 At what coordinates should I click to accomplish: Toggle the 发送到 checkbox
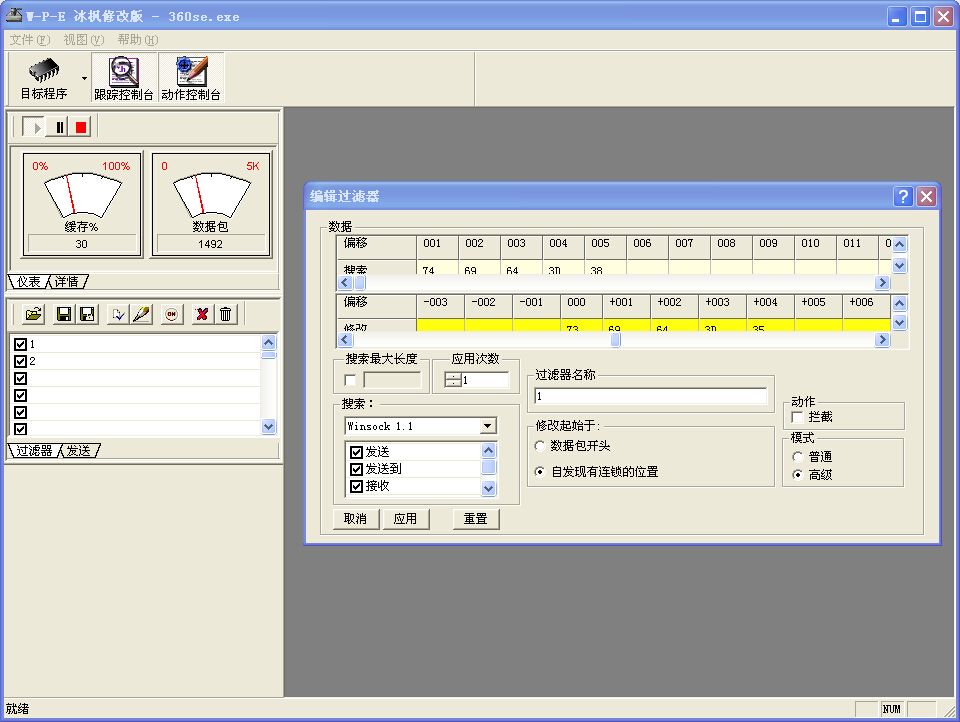pyautogui.click(x=356, y=469)
